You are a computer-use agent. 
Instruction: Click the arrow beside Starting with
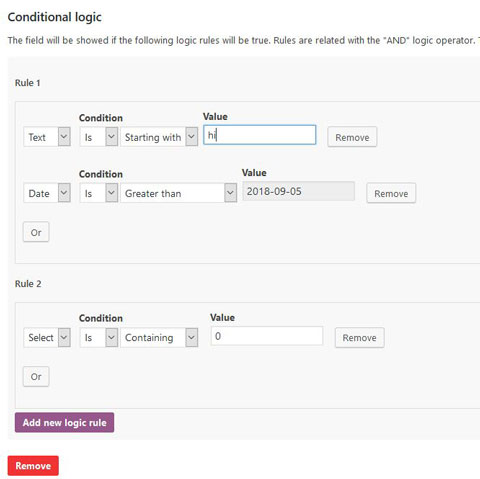point(192,137)
